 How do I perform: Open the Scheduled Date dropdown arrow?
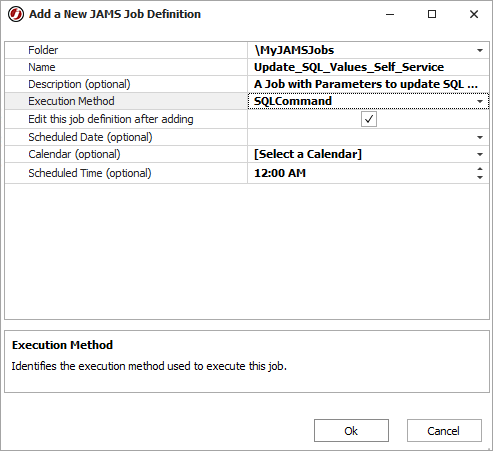click(x=480, y=137)
